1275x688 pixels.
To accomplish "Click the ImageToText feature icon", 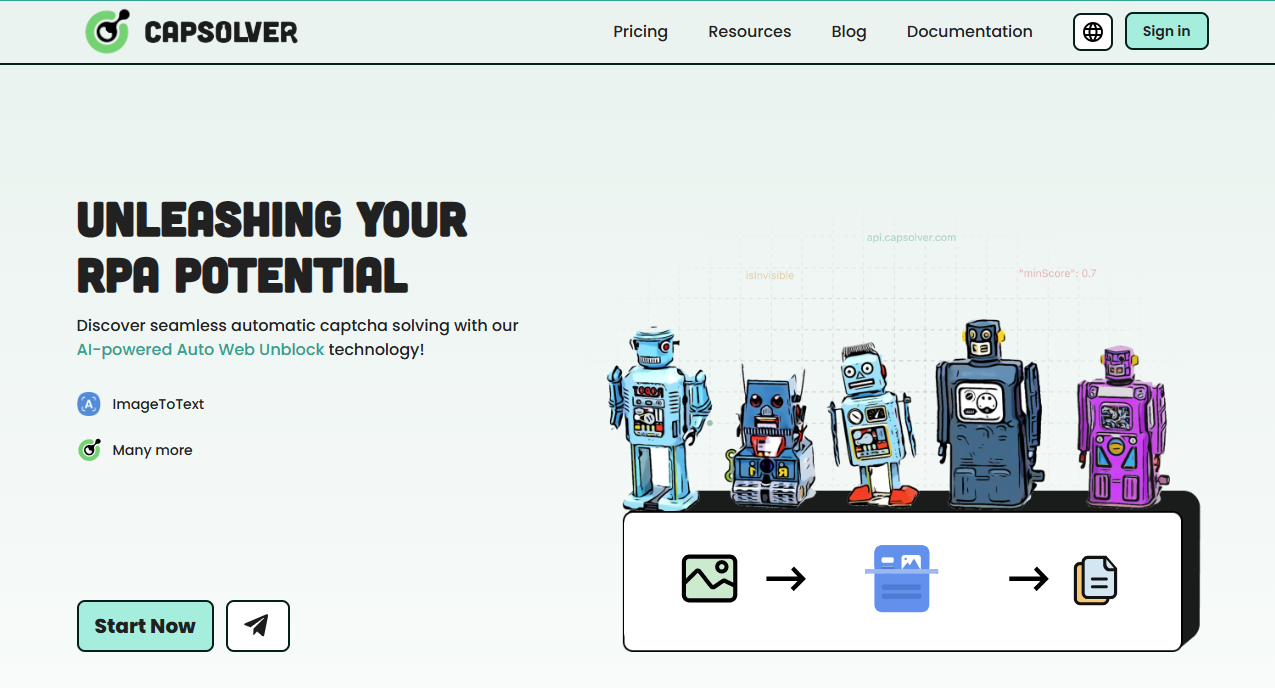I will click(88, 404).
